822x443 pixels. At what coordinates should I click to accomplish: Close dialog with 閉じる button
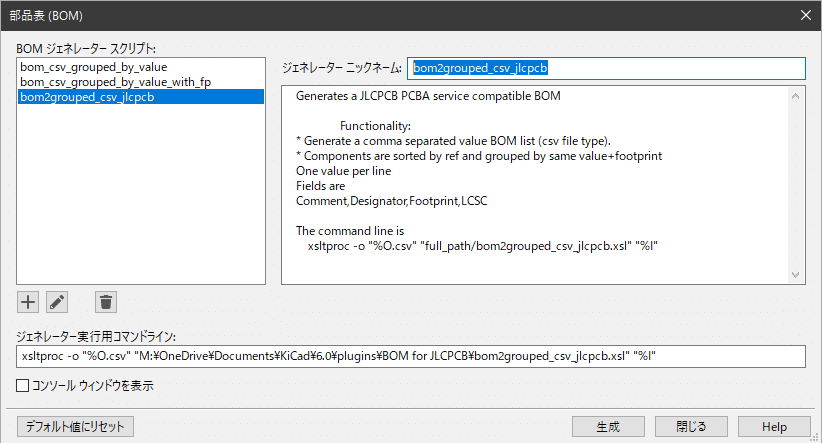tap(691, 427)
